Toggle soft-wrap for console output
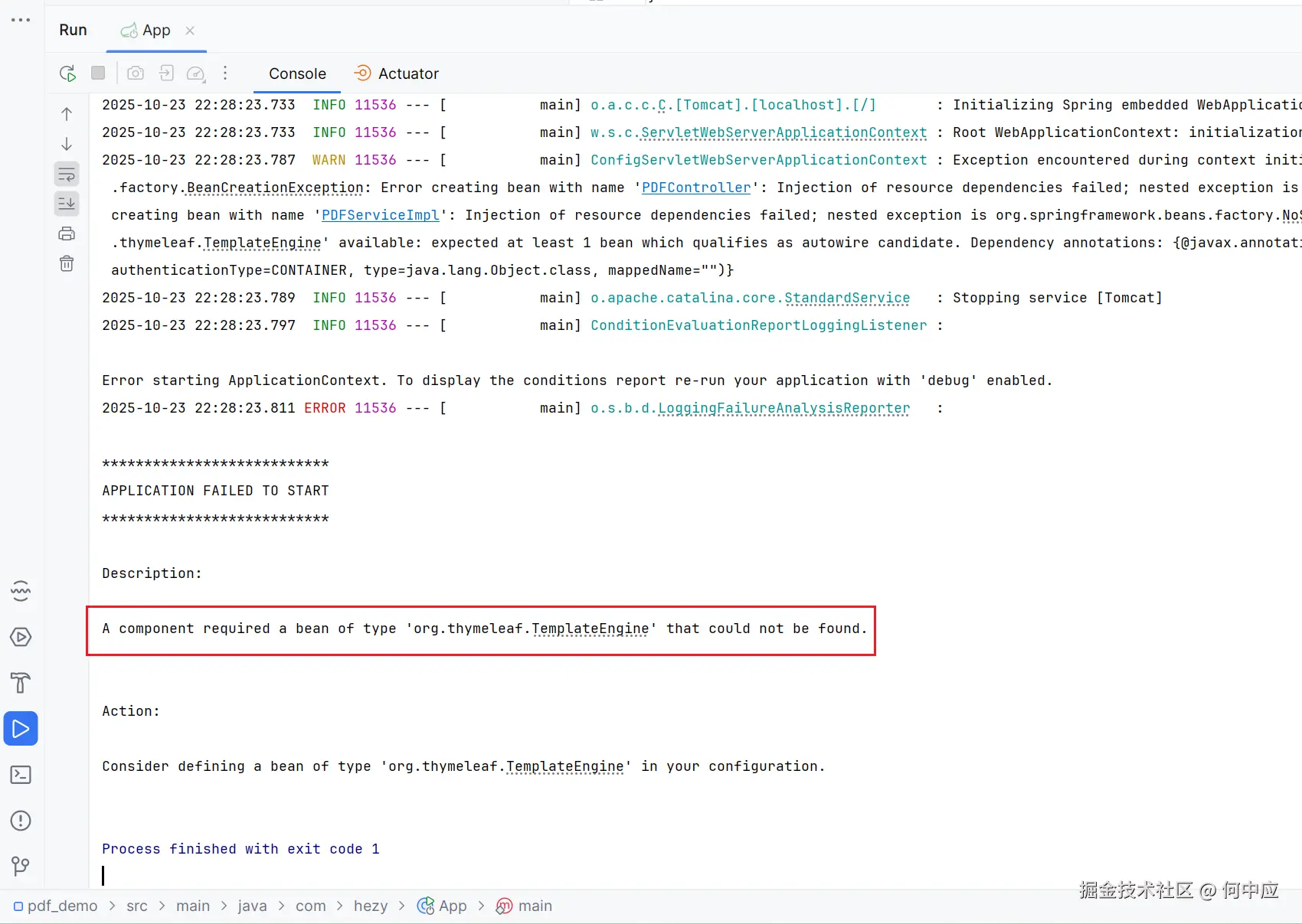 coord(67,174)
